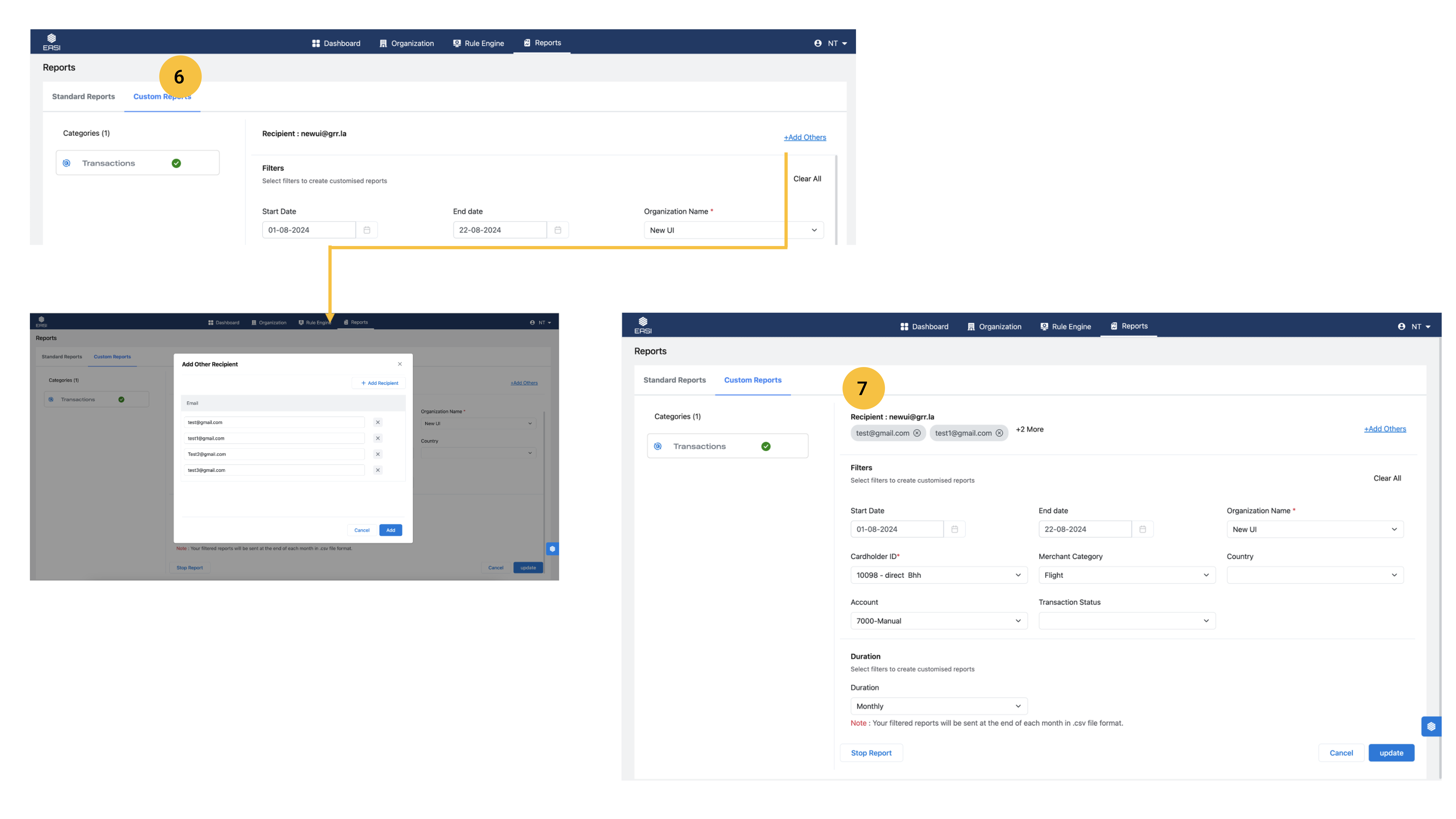Remove test1@gmail.com recipient chip

pyautogui.click(x=999, y=433)
